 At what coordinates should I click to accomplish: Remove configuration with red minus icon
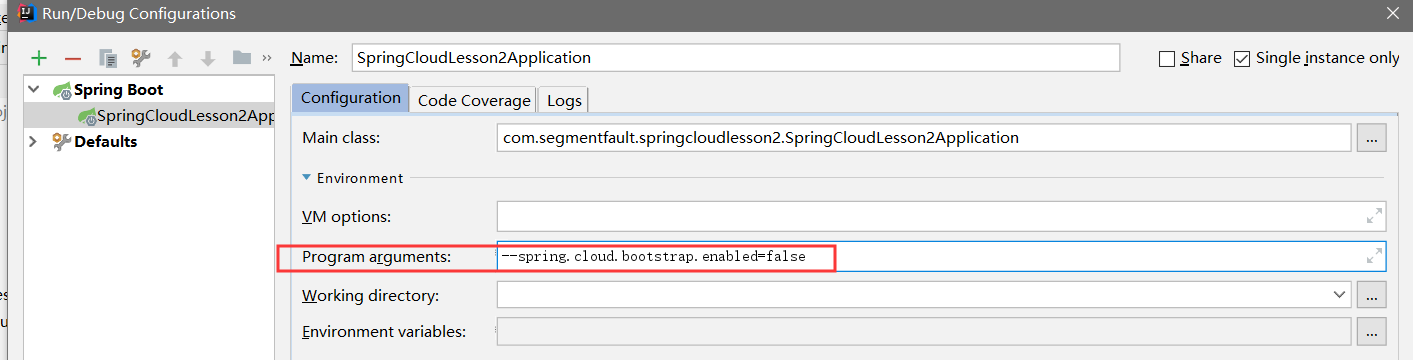[72, 59]
